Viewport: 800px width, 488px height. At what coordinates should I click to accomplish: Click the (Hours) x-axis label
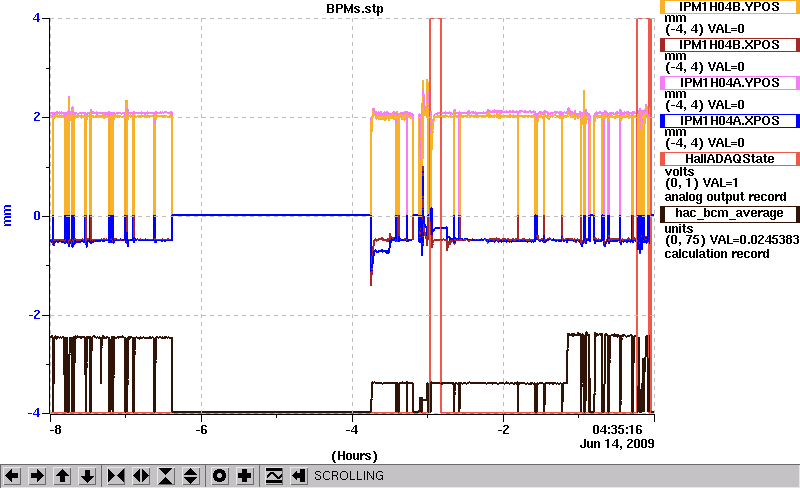tap(355, 455)
